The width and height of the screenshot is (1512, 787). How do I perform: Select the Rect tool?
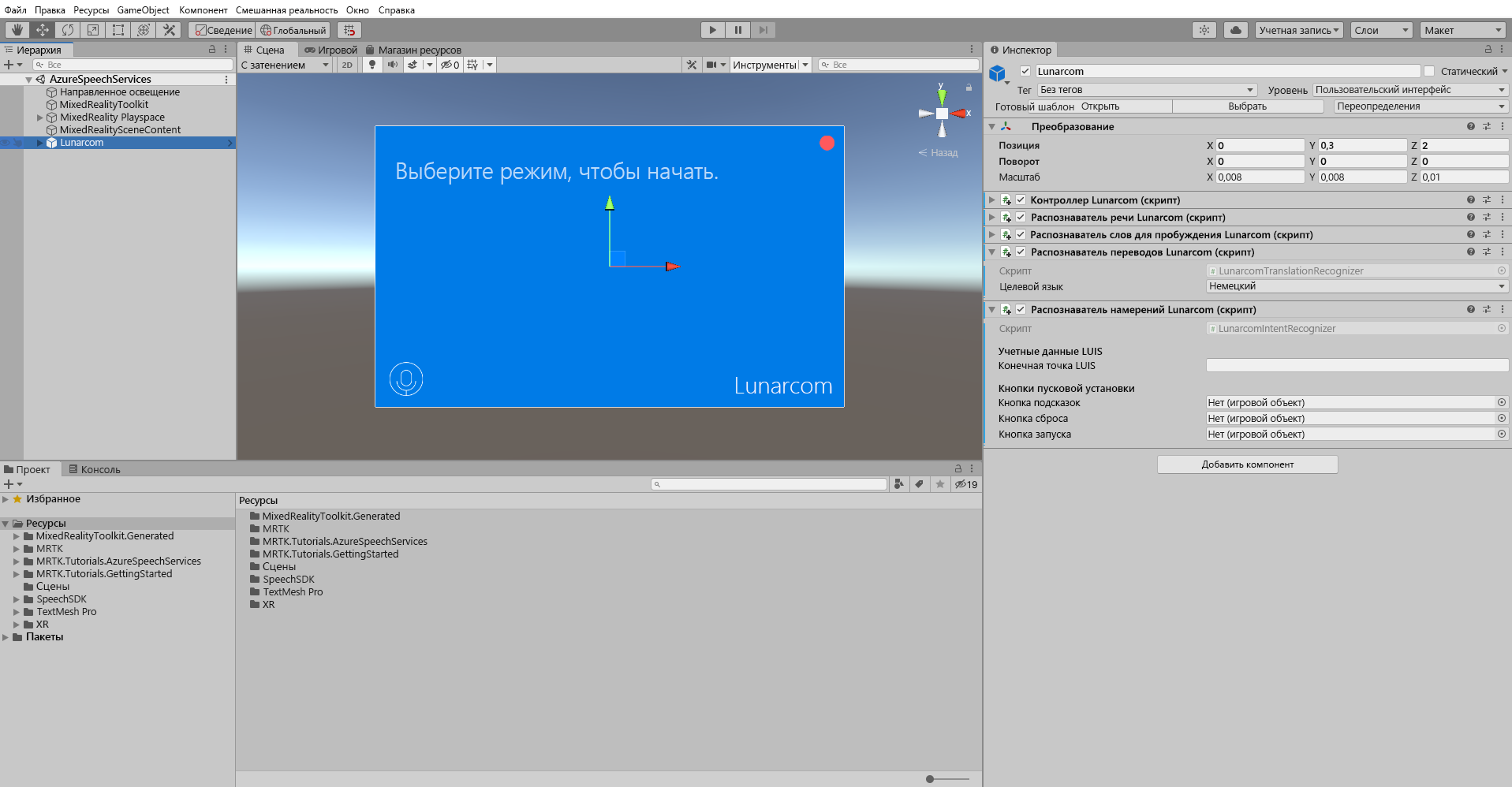click(118, 30)
